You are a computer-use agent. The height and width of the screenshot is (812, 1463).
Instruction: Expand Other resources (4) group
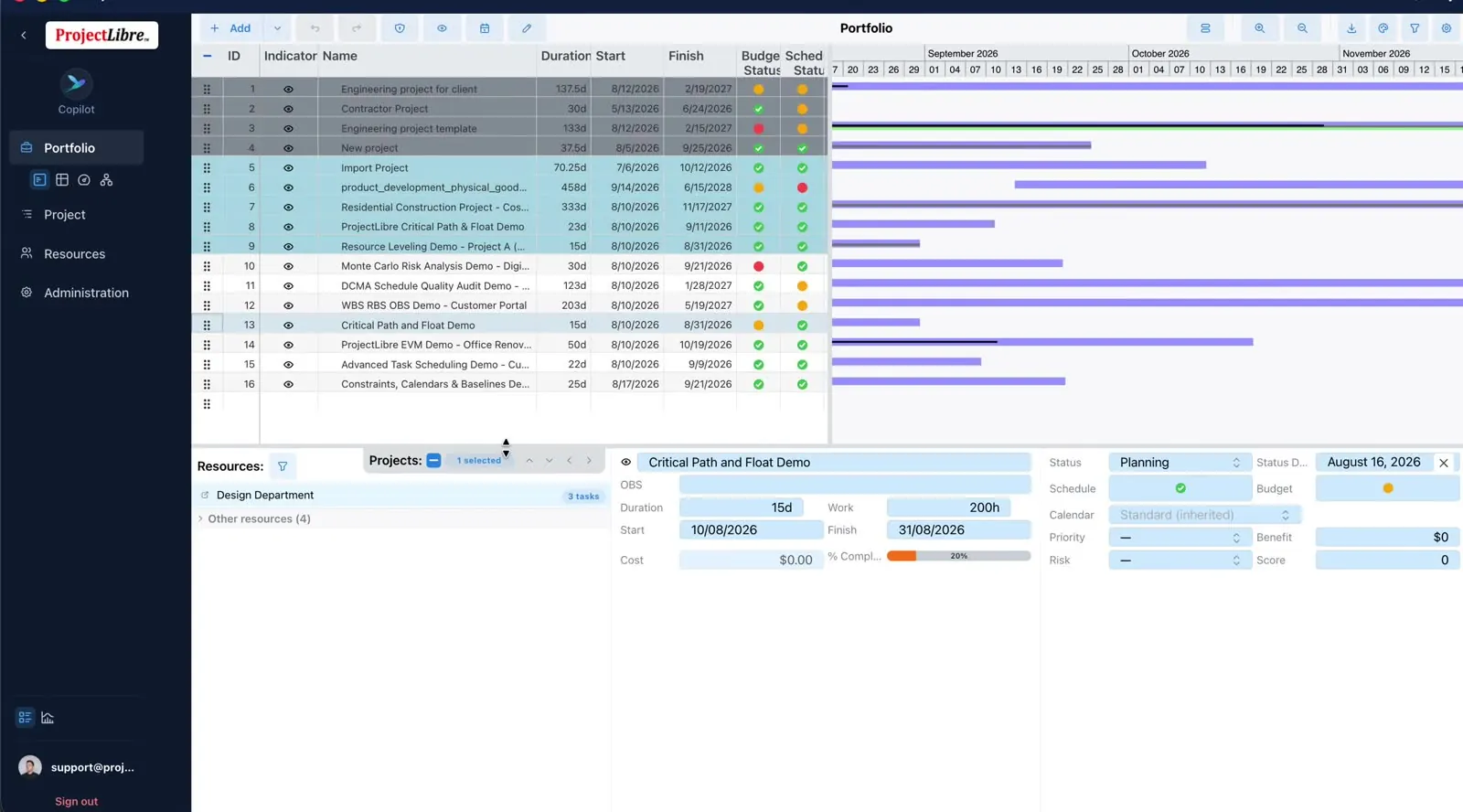[x=201, y=518]
